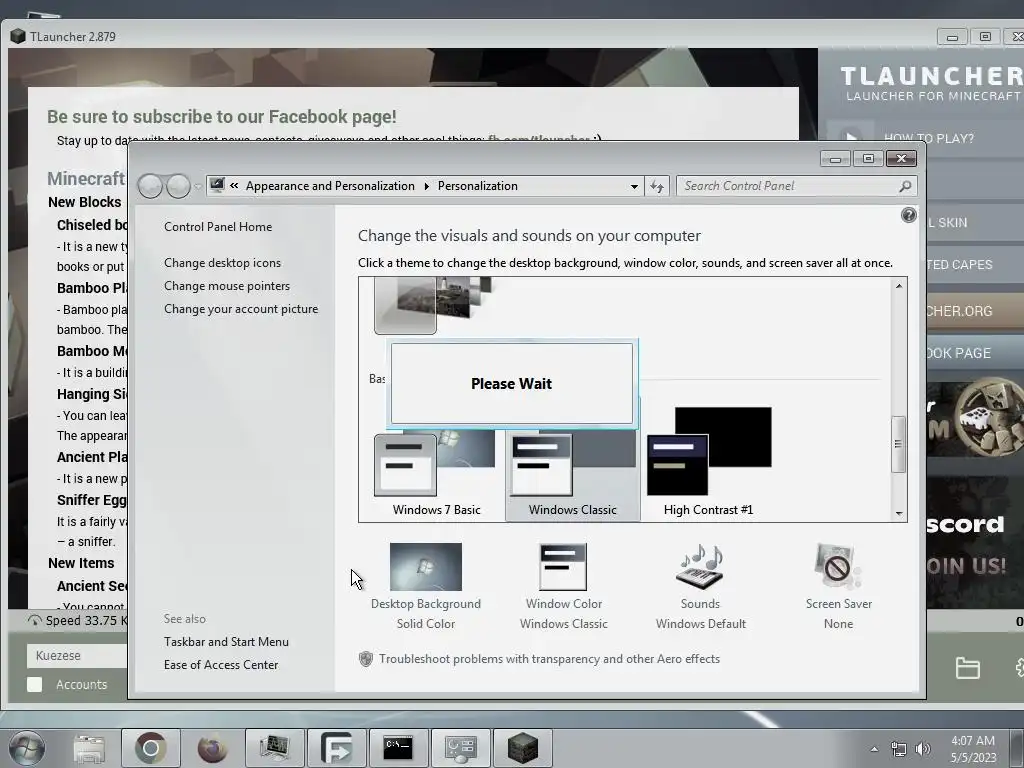Open Change desktop icons link
Viewport: 1024px width, 768px height.
pyautogui.click(x=222, y=263)
